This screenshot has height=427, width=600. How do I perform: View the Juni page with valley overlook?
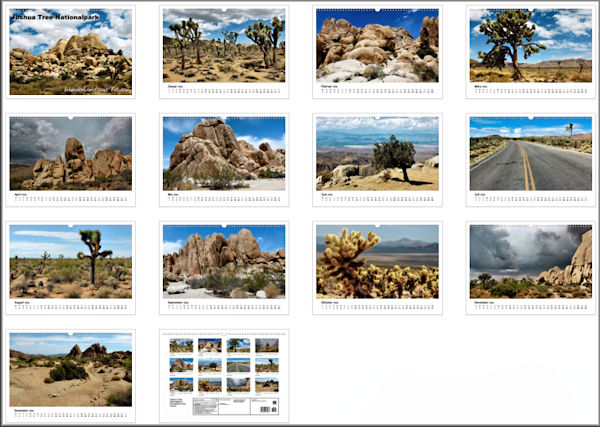(377, 152)
